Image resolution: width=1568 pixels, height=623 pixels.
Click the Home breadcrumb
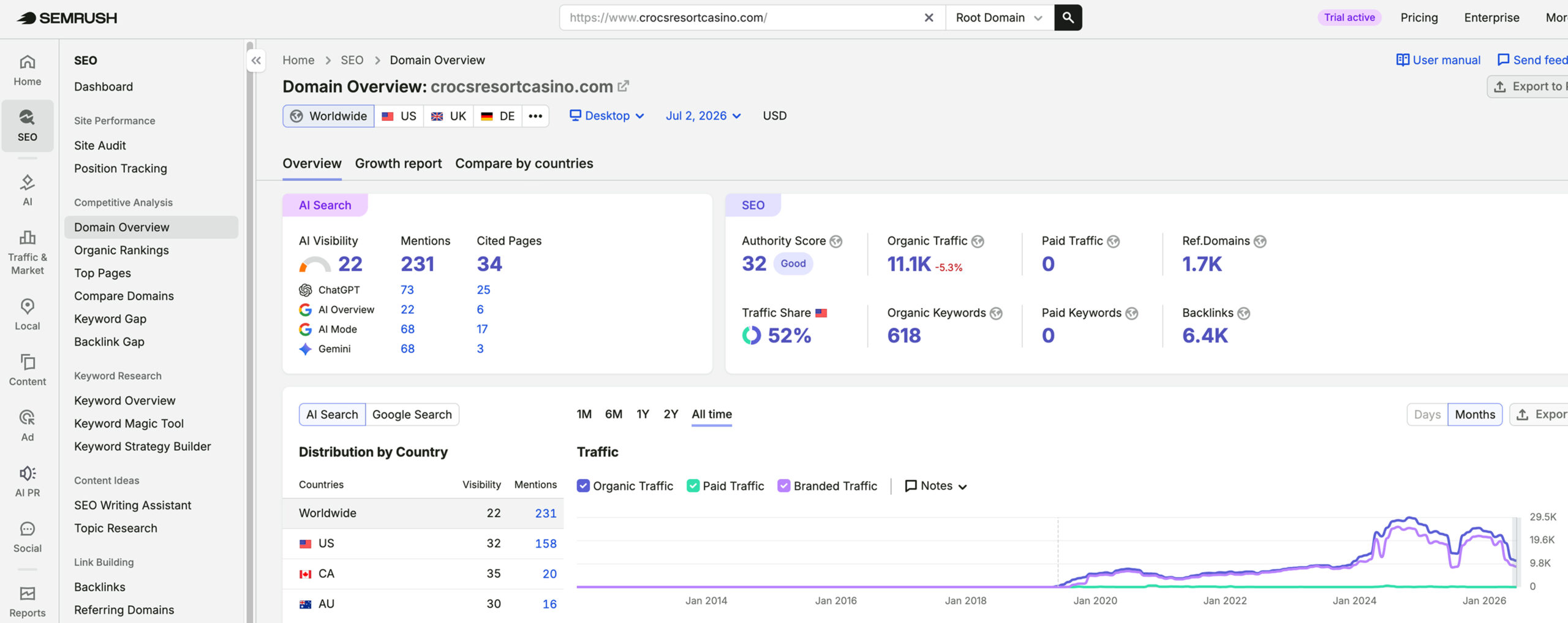pos(298,60)
